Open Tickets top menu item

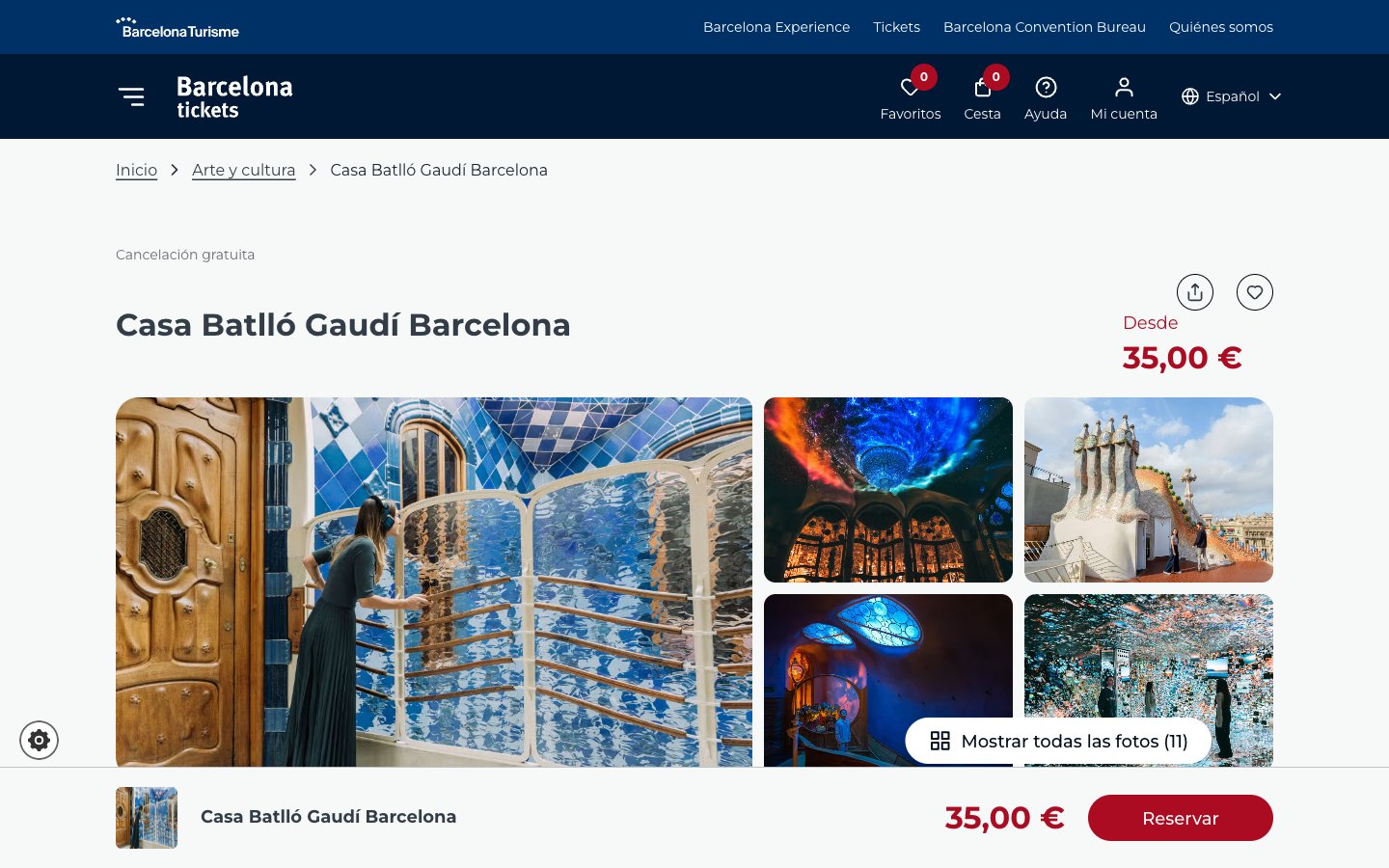coord(896,27)
